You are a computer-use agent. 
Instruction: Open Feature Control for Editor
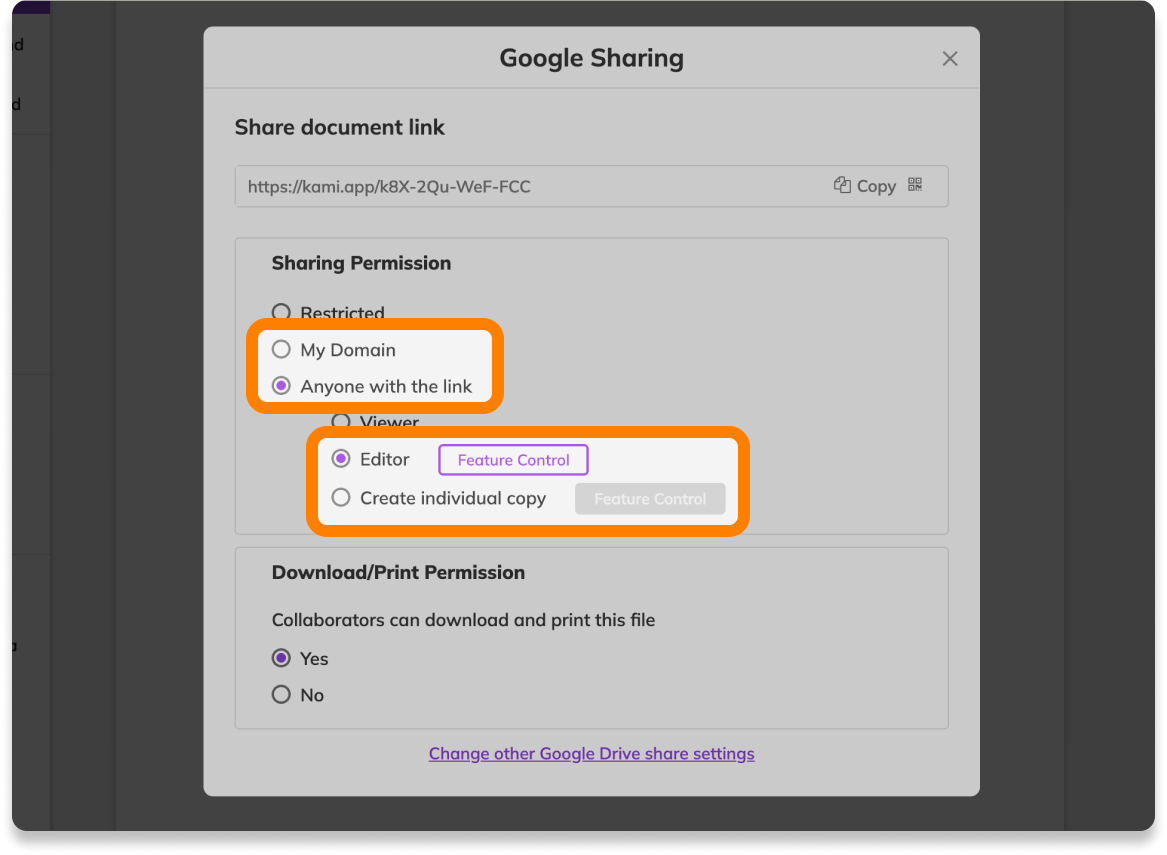(x=513, y=460)
